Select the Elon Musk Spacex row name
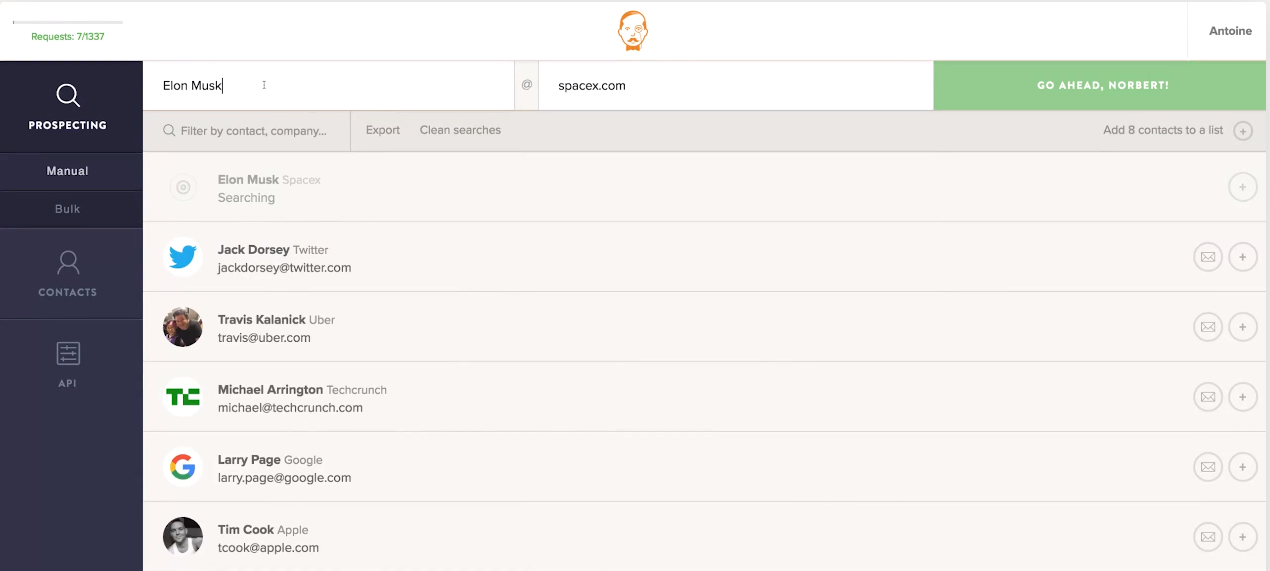Image resolution: width=1270 pixels, height=571 pixels. [269, 180]
